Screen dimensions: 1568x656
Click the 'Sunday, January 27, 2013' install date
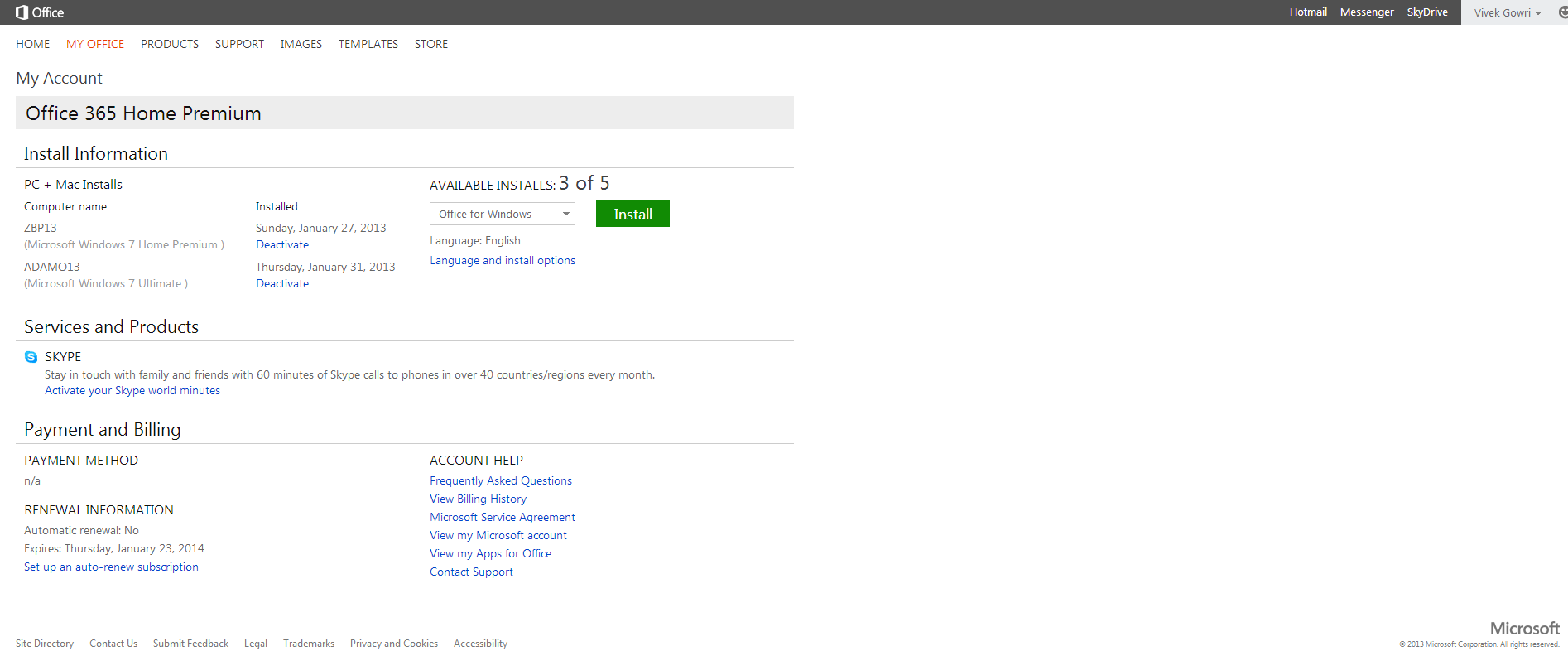point(321,228)
